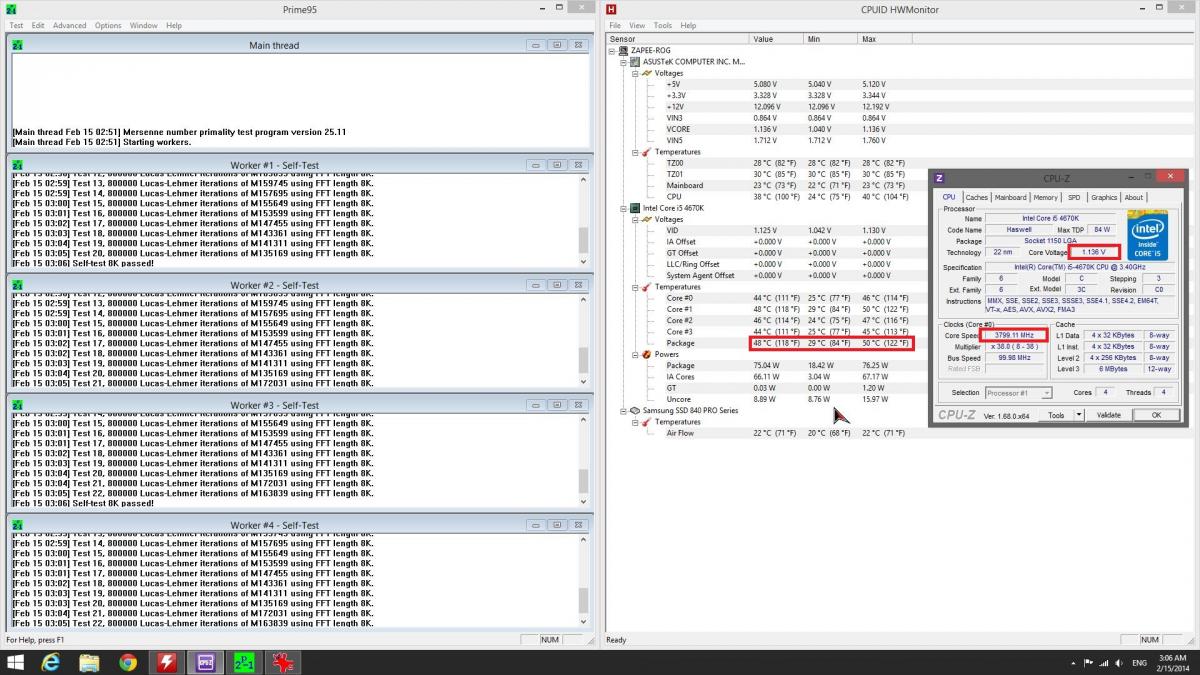The image size is (1200, 675).
Task: Collapse Temperatures under the ASUSTeK node
Action: click(634, 152)
